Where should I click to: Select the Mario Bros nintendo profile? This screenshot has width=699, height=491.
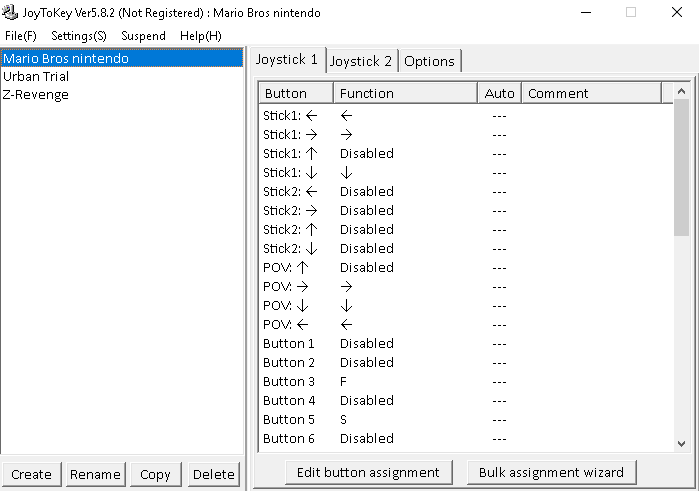pyautogui.click(x=122, y=58)
